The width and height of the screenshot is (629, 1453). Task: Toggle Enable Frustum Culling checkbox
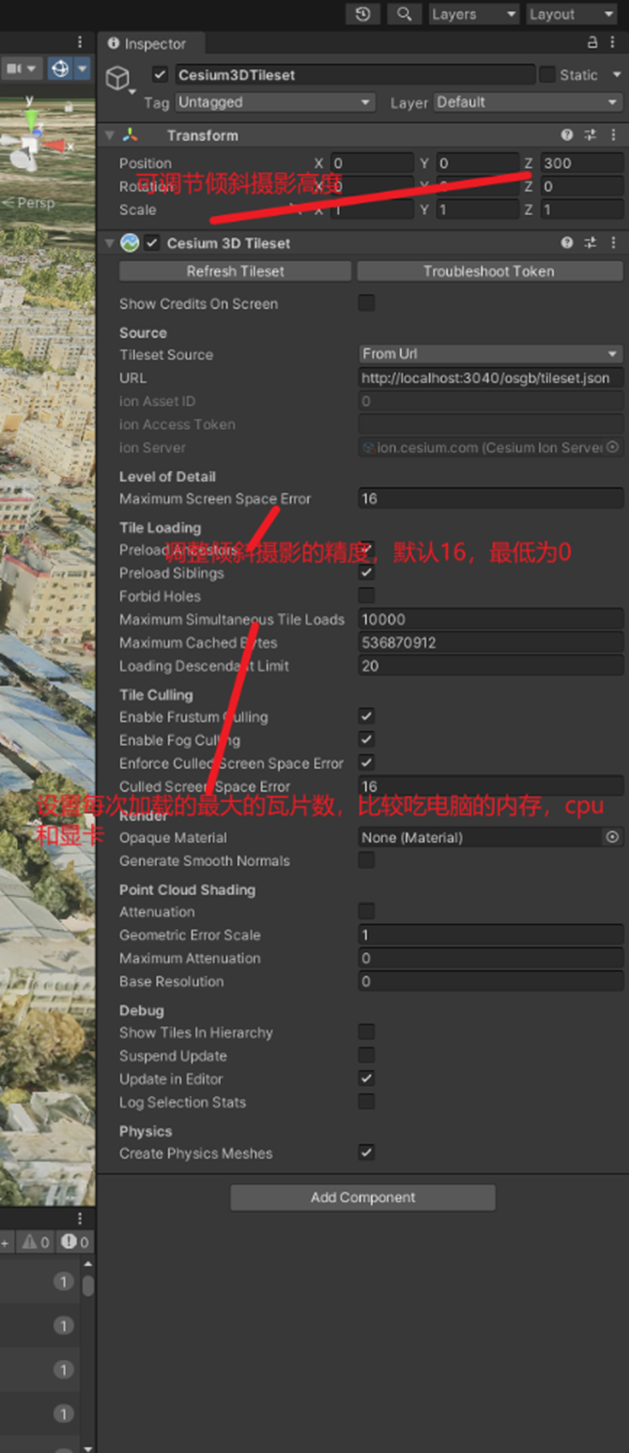366,716
